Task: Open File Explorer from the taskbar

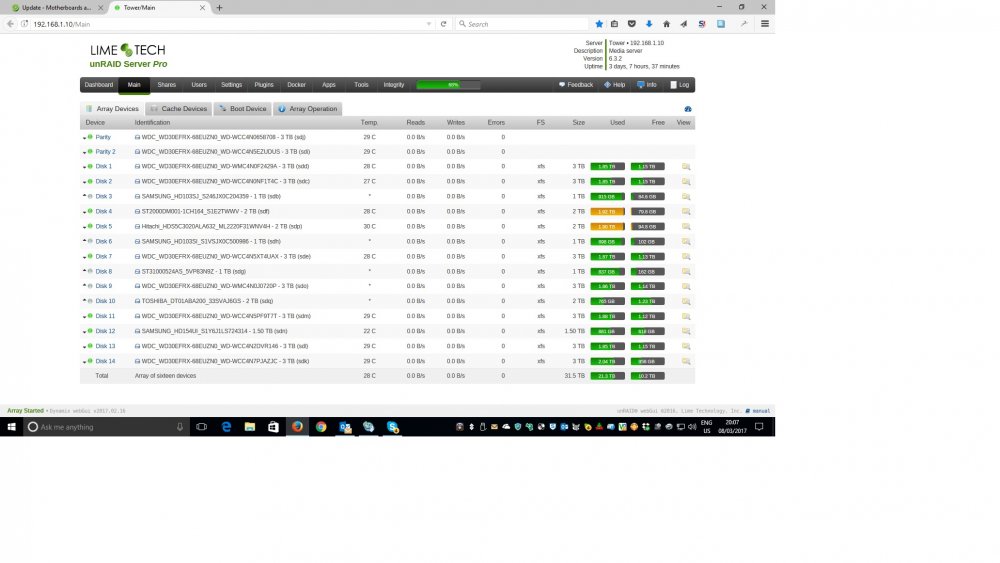Action: coord(250,427)
